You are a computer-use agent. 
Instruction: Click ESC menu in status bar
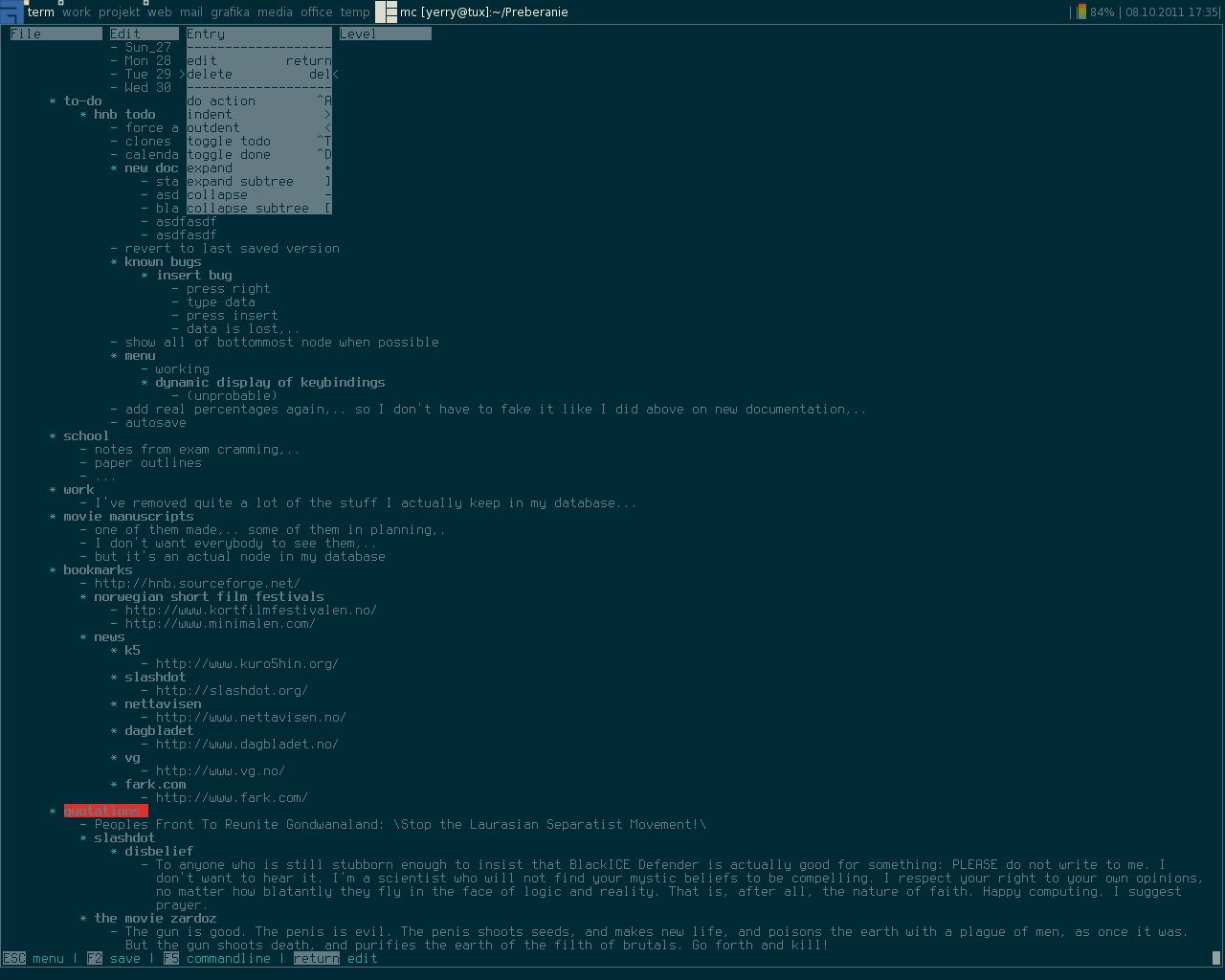tap(33, 958)
